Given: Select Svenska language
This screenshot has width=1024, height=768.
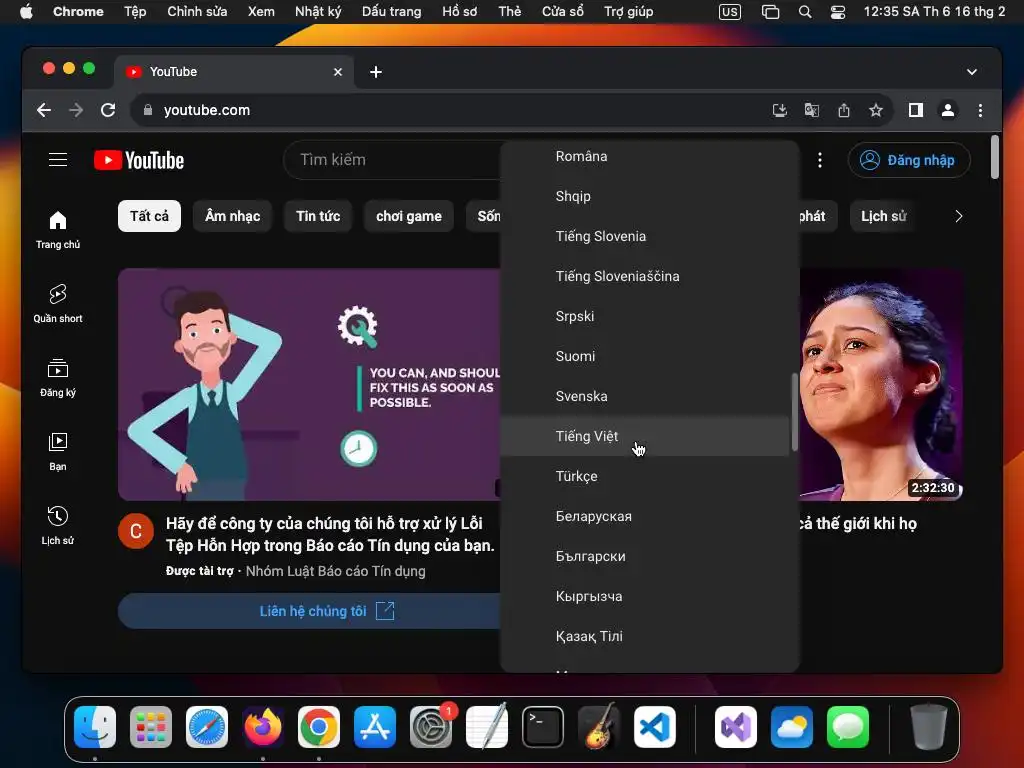Looking at the screenshot, I should tap(645, 396).
